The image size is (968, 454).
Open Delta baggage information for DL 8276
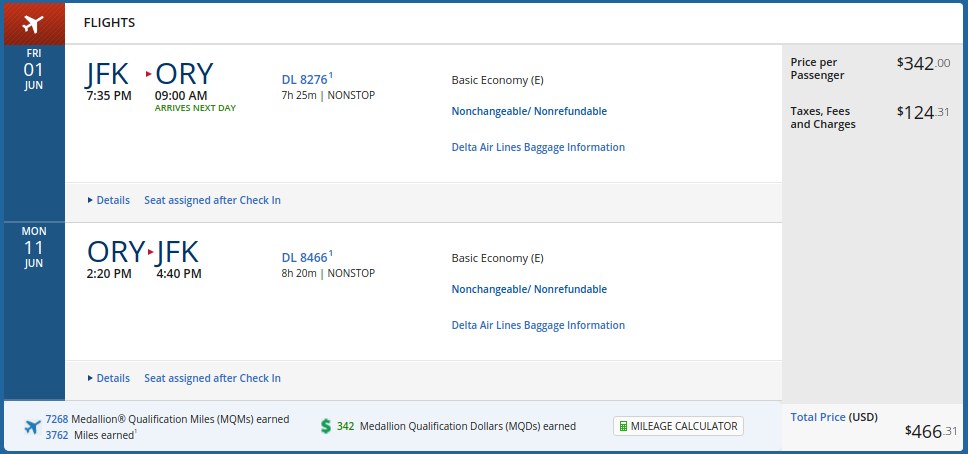pyautogui.click(x=538, y=147)
